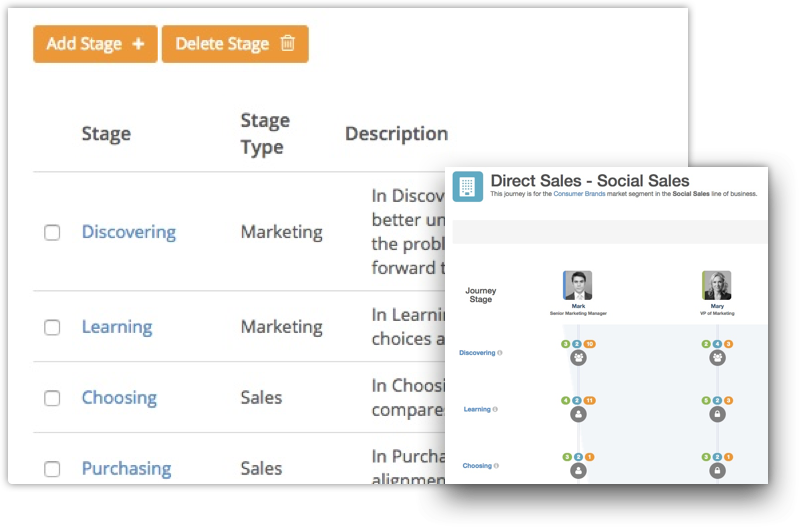
Task: Click Mark's blue 2 badge at Choosing
Action: pos(578,457)
